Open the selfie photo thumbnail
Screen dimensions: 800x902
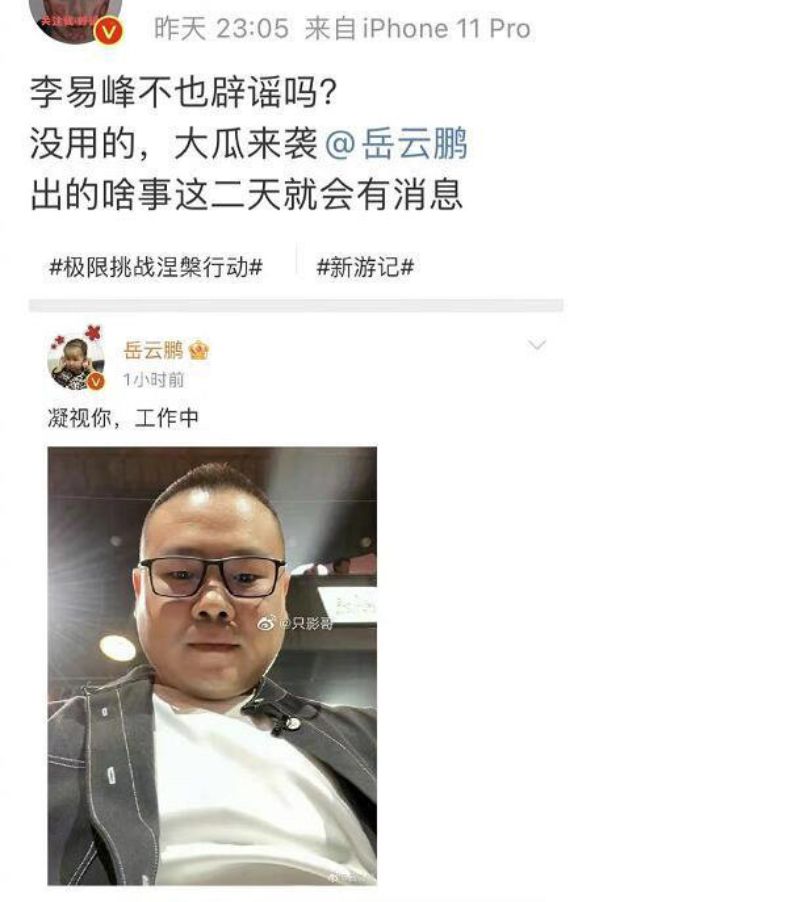pos(212,666)
